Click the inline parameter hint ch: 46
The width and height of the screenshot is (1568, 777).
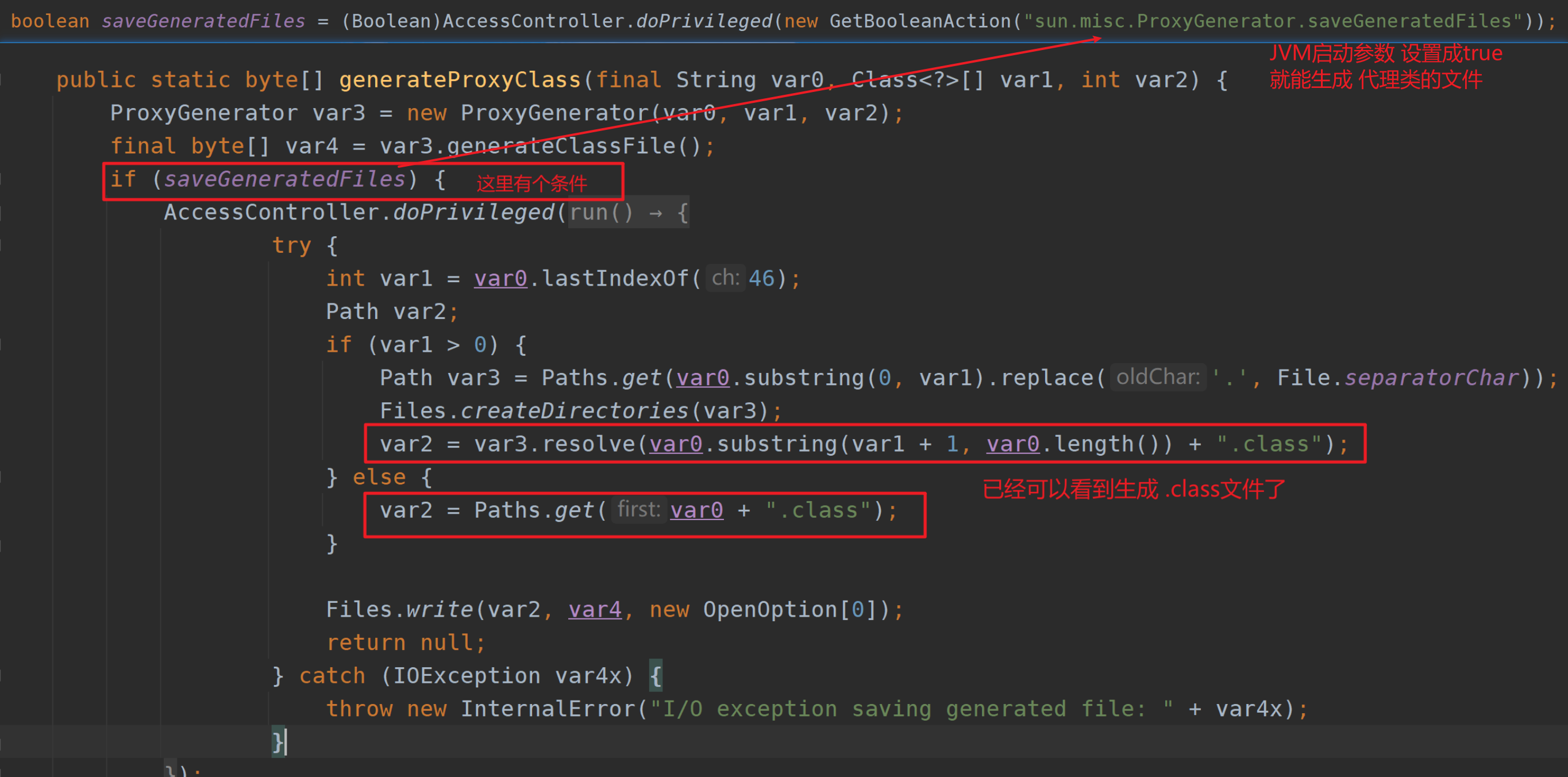click(725, 278)
